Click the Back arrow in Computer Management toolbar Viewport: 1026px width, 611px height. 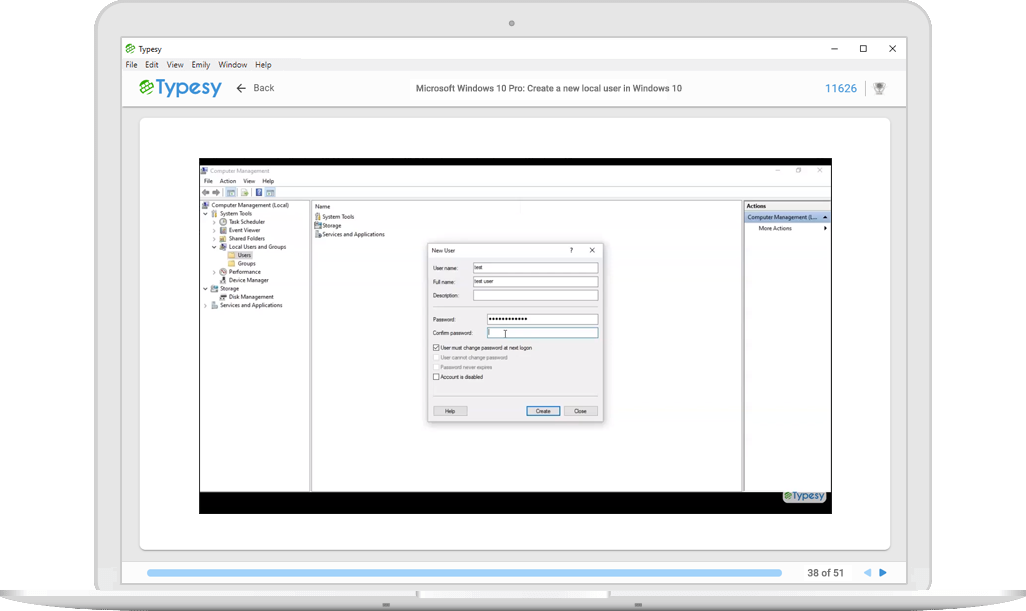pyautogui.click(x=206, y=192)
